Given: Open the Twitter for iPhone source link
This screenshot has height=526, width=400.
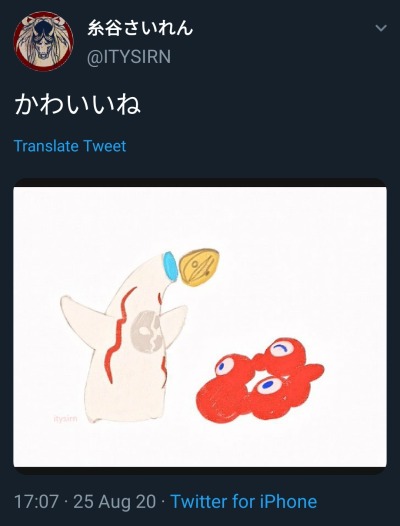Looking at the screenshot, I should 244,502.
